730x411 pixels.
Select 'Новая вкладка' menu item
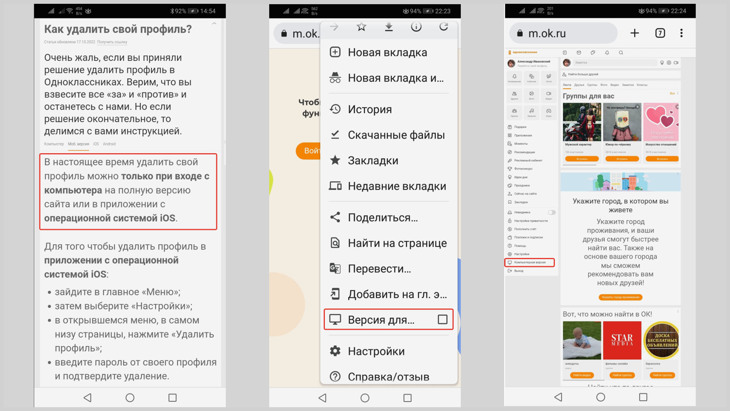tap(387, 52)
